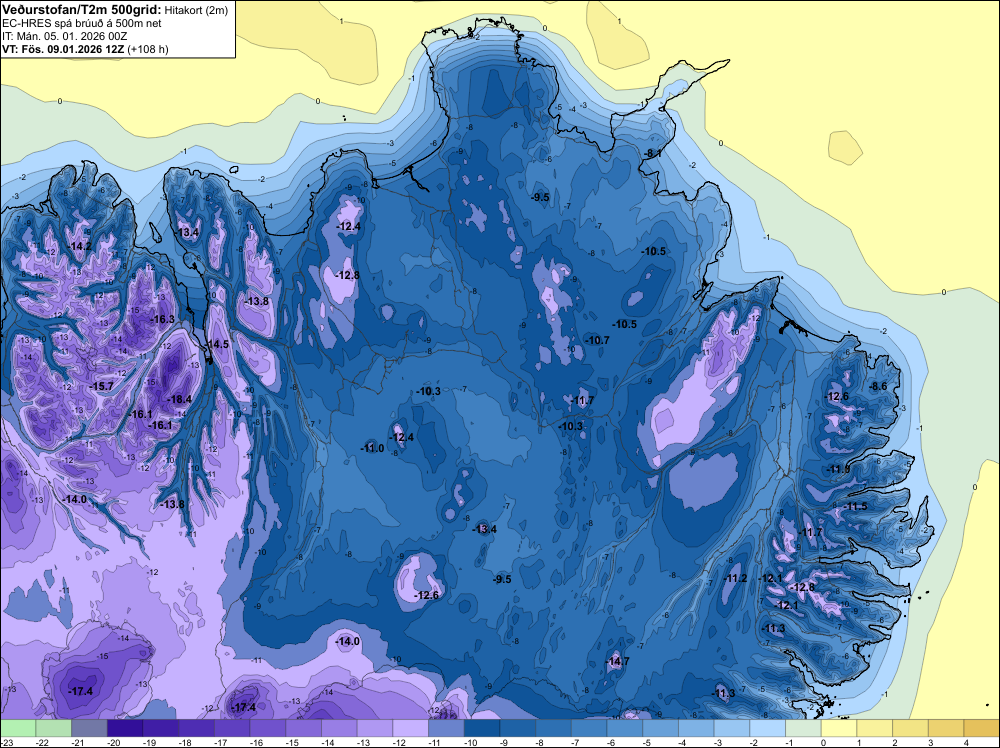
Task: Click the -8.1 temperature label
Action: [652, 154]
